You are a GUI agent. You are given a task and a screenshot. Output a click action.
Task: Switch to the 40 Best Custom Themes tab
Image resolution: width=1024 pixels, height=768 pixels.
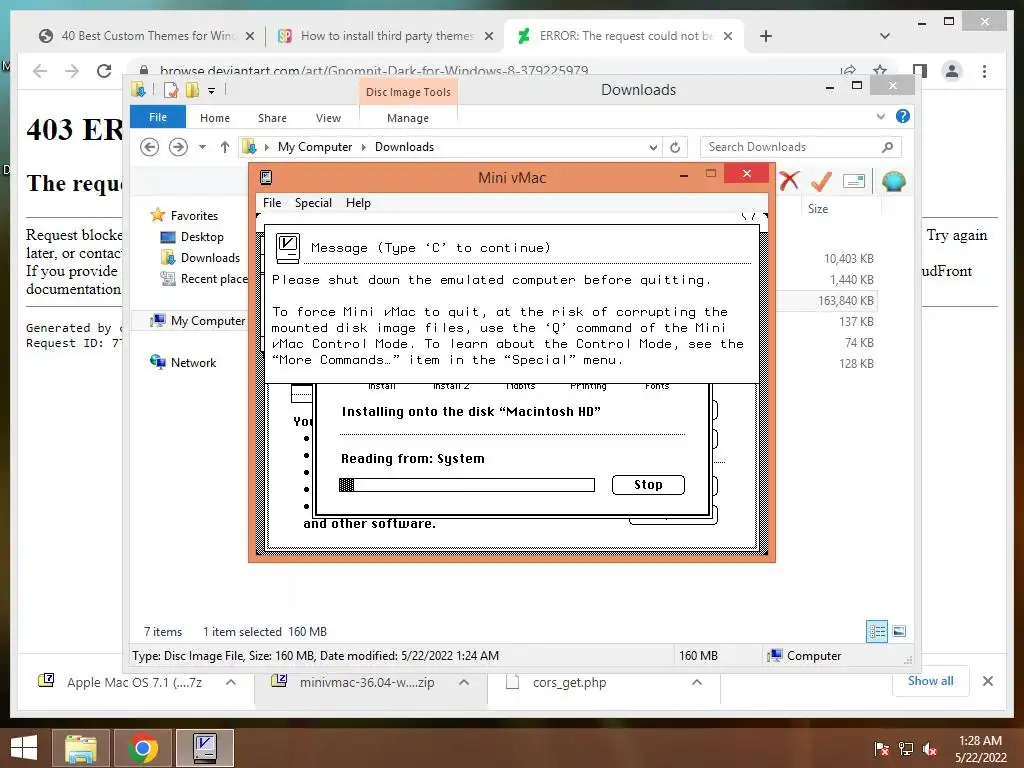pos(148,36)
